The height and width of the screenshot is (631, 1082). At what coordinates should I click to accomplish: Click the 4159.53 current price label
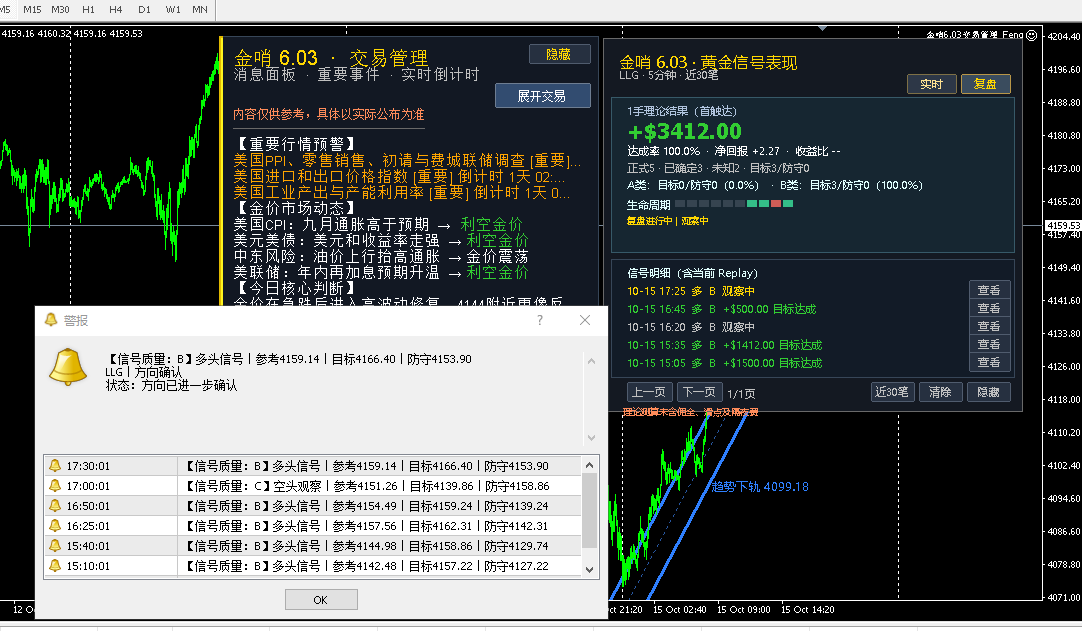tap(1063, 225)
